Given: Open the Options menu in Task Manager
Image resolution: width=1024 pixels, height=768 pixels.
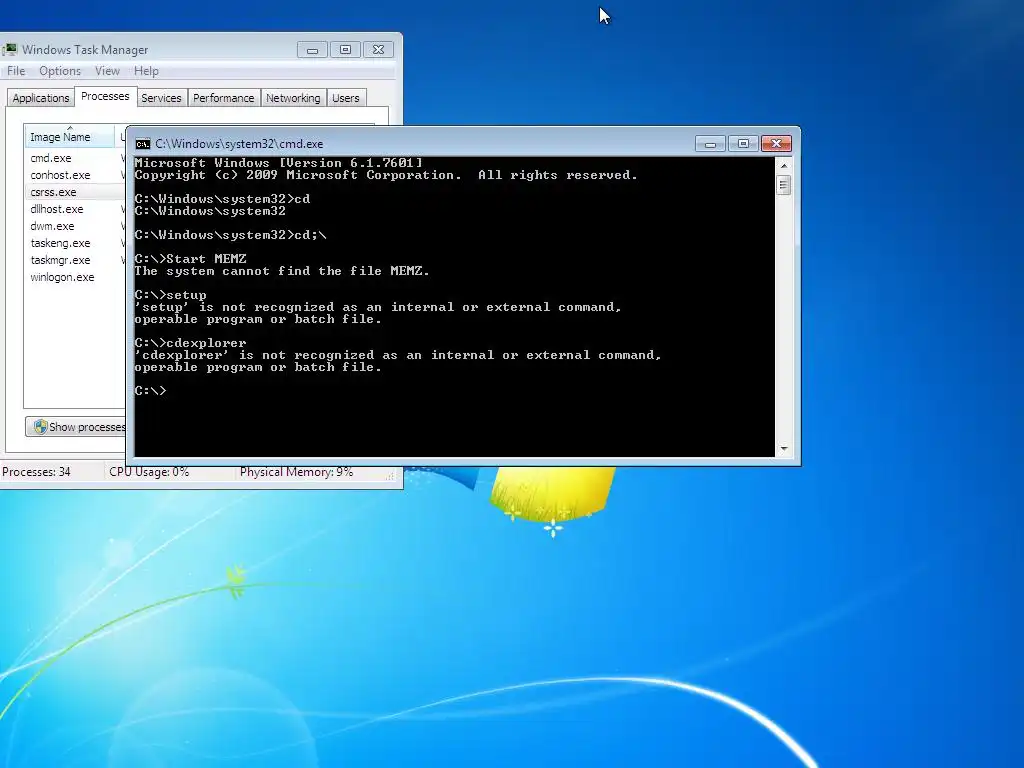Looking at the screenshot, I should (x=59, y=71).
